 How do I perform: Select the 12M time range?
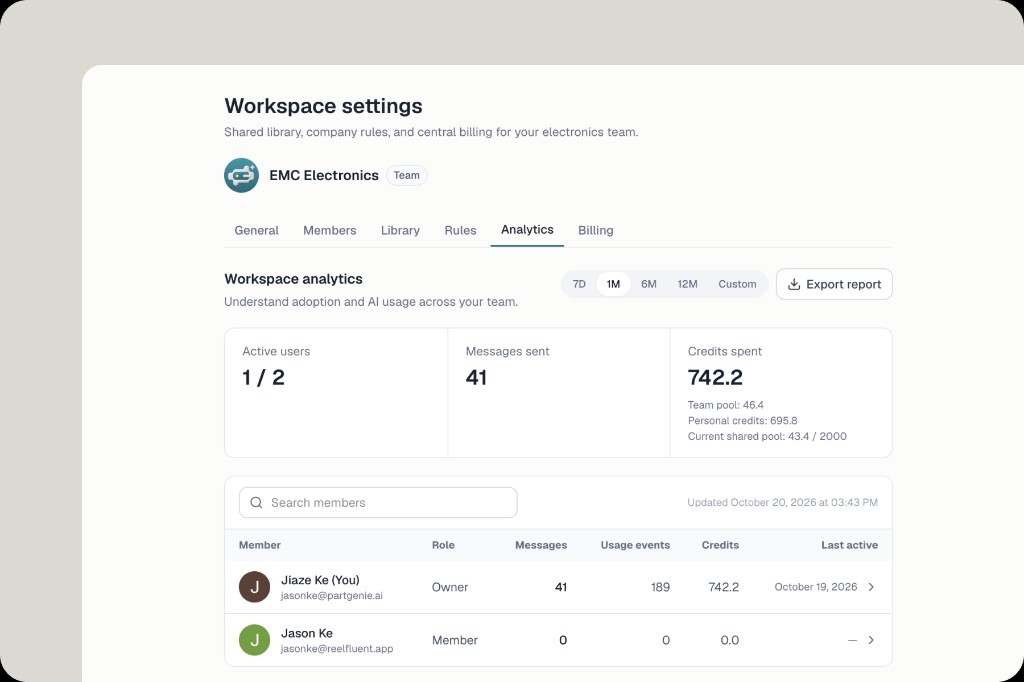(687, 284)
